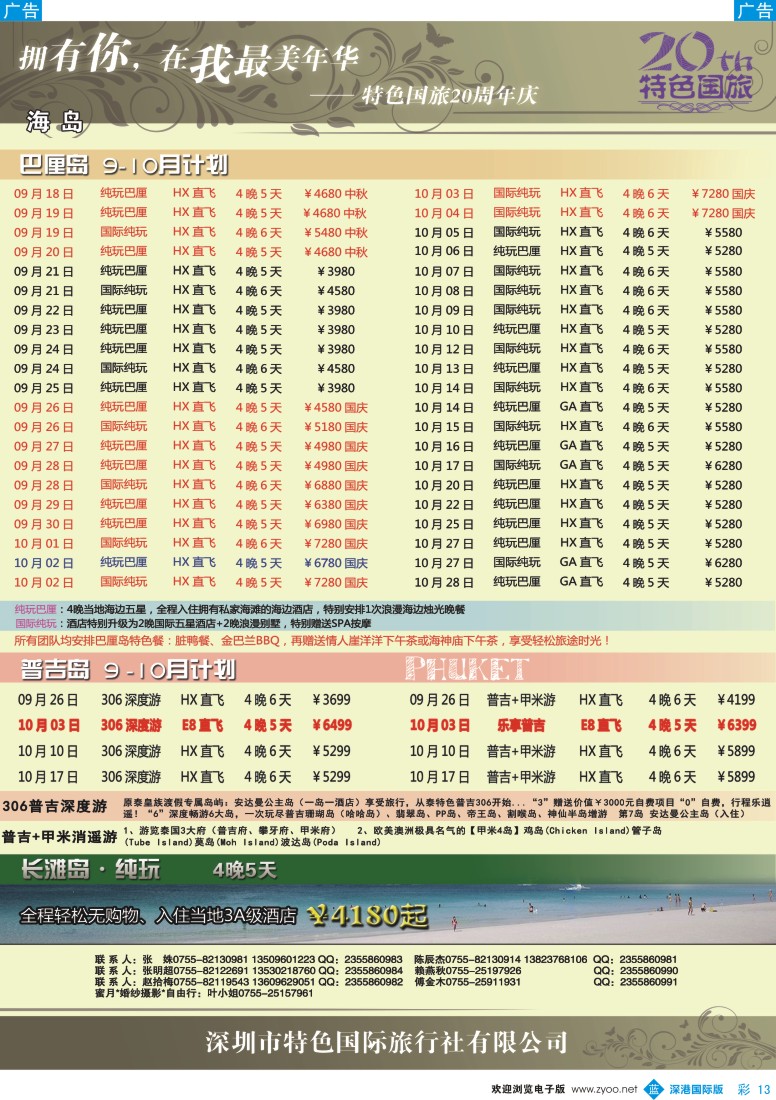This screenshot has height=1100, width=776.
Task: Select the headline 拥有你，在我最美年华
Action: pyautogui.click(x=188, y=60)
